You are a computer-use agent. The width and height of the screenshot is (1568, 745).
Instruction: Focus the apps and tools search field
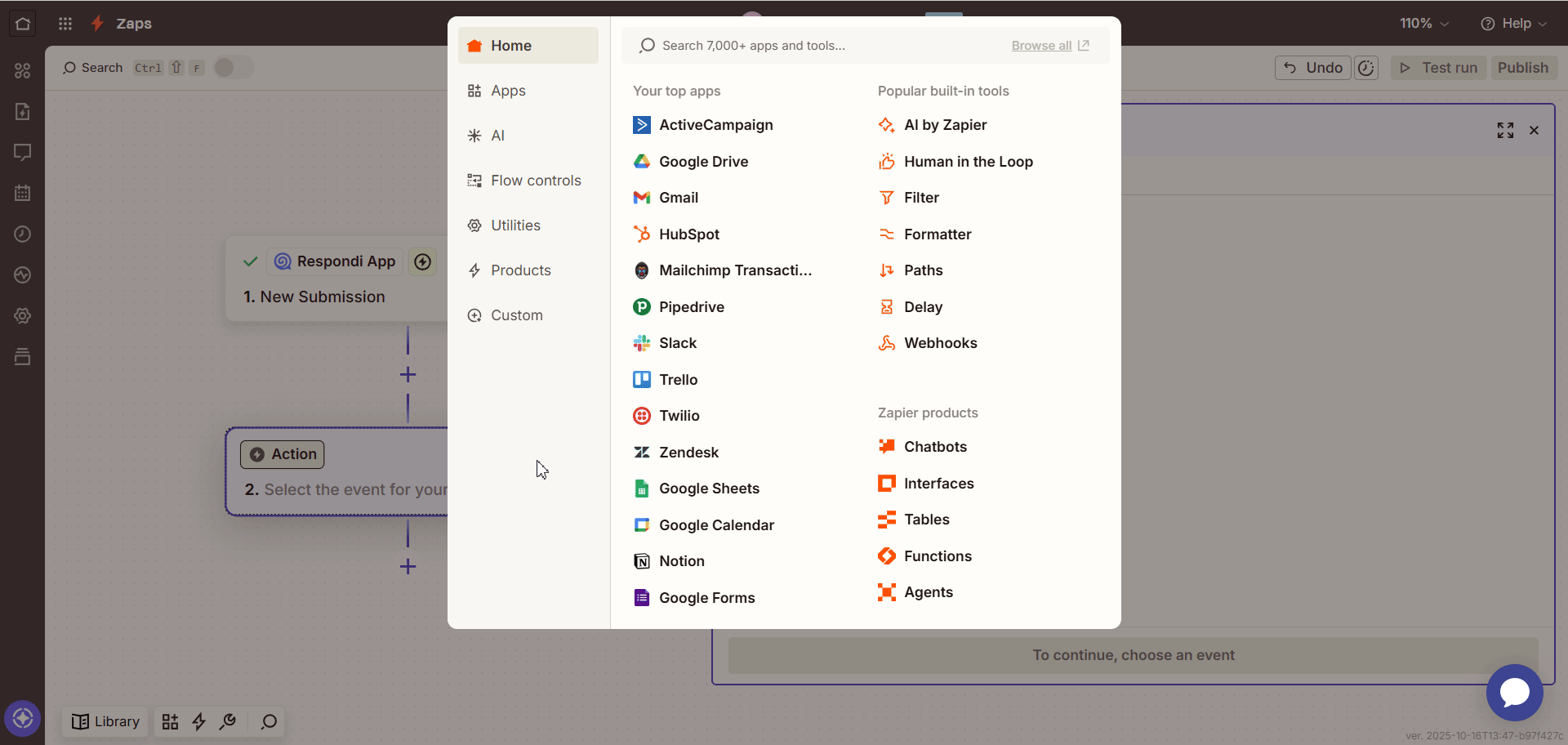[817, 46]
